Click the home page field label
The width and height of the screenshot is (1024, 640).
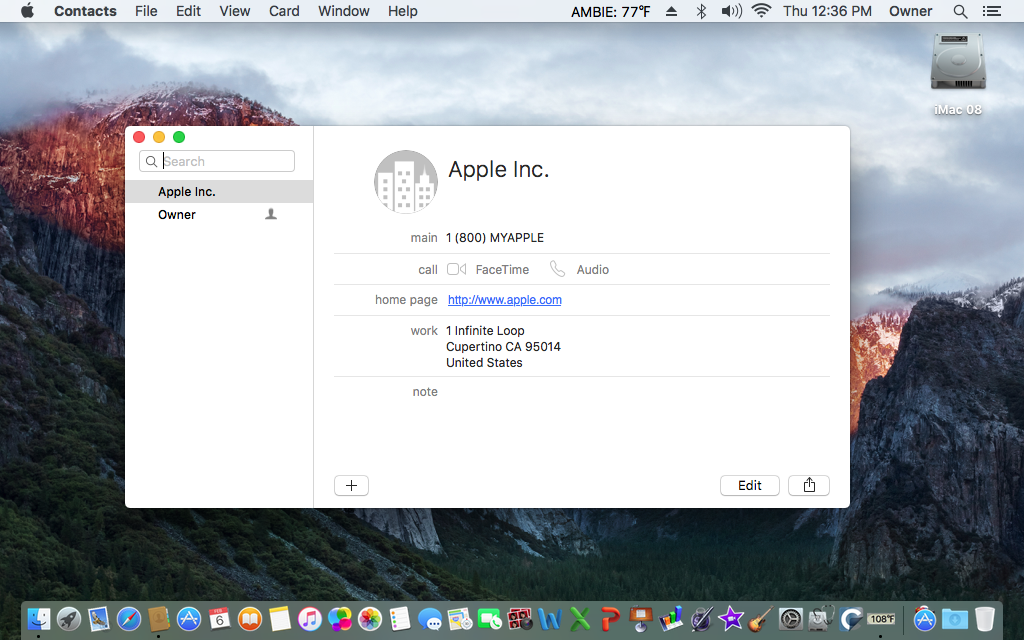point(406,300)
